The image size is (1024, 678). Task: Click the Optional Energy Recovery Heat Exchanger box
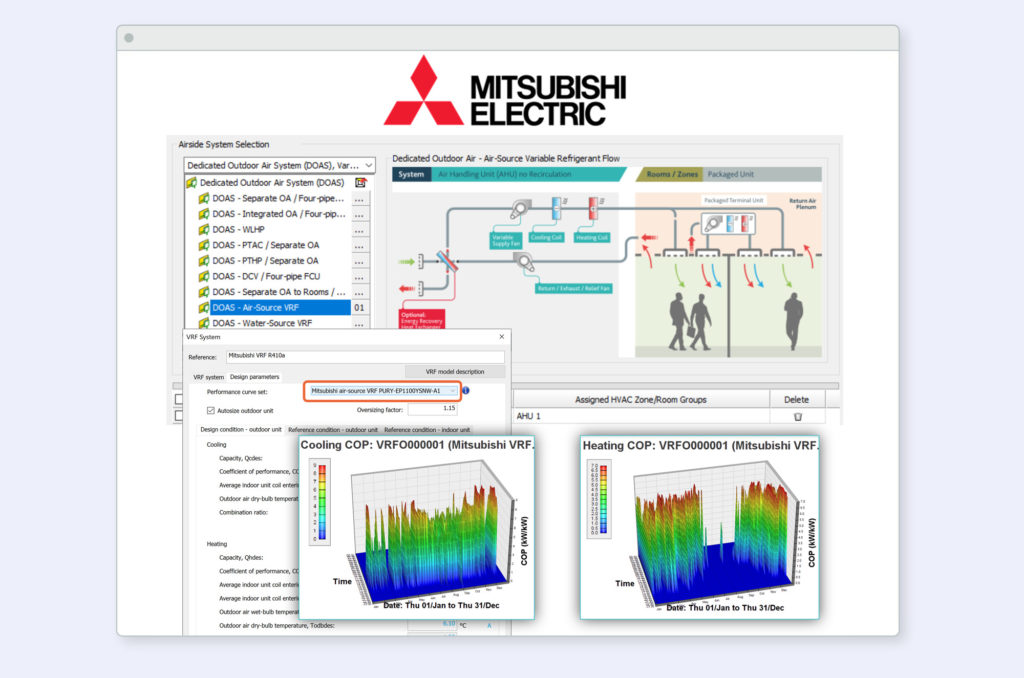pyautogui.click(x=422, y=319)
